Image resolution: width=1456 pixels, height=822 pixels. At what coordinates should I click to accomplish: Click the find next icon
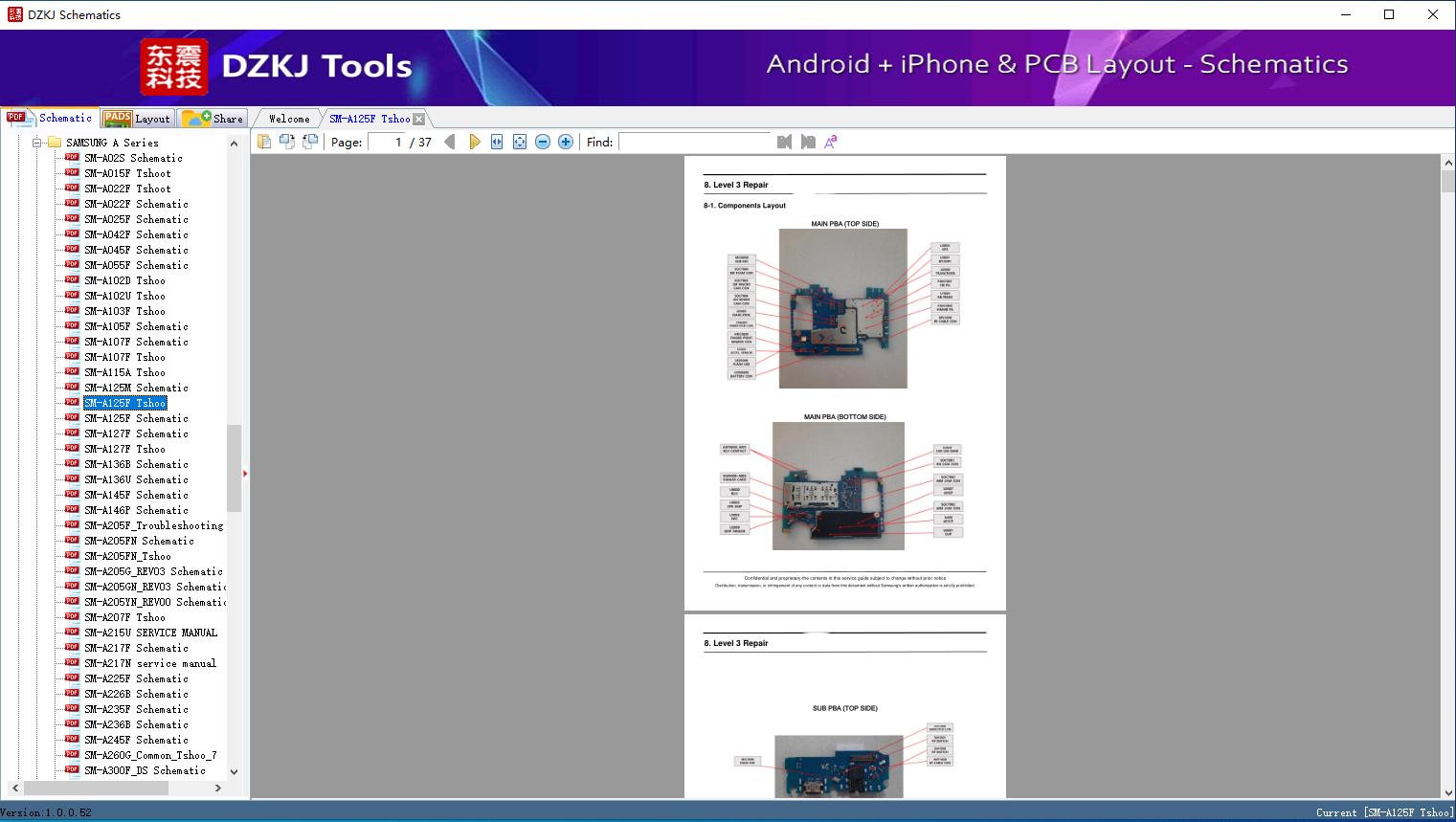point(808,142)
